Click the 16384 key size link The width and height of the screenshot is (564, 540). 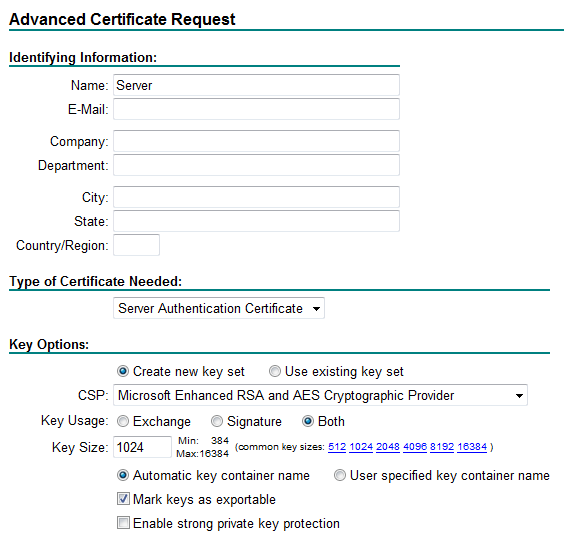pos(472,447)
